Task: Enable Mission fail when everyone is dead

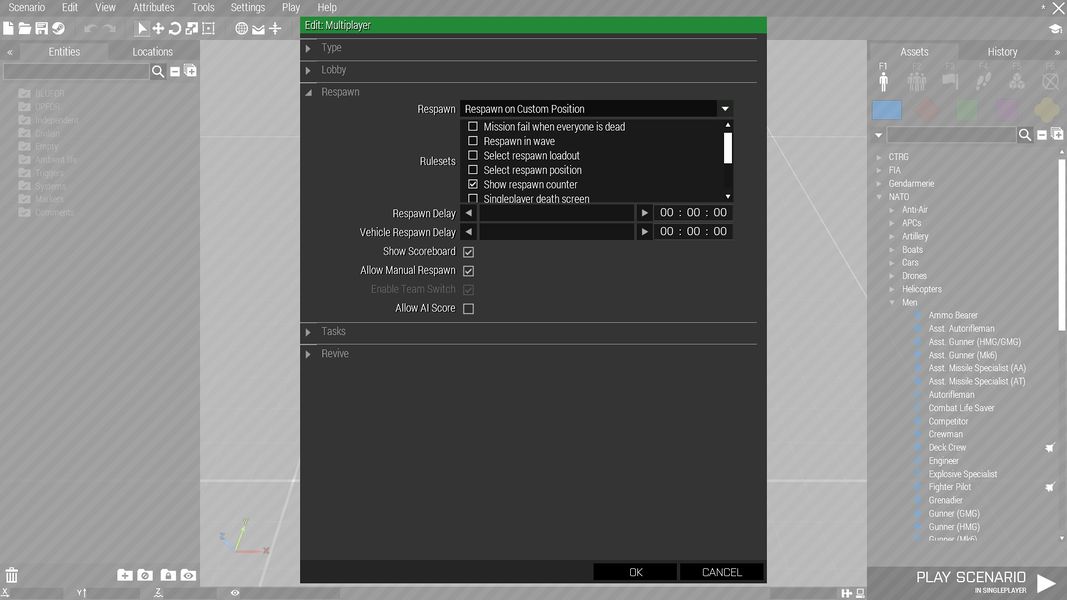Action: point(473,127)
